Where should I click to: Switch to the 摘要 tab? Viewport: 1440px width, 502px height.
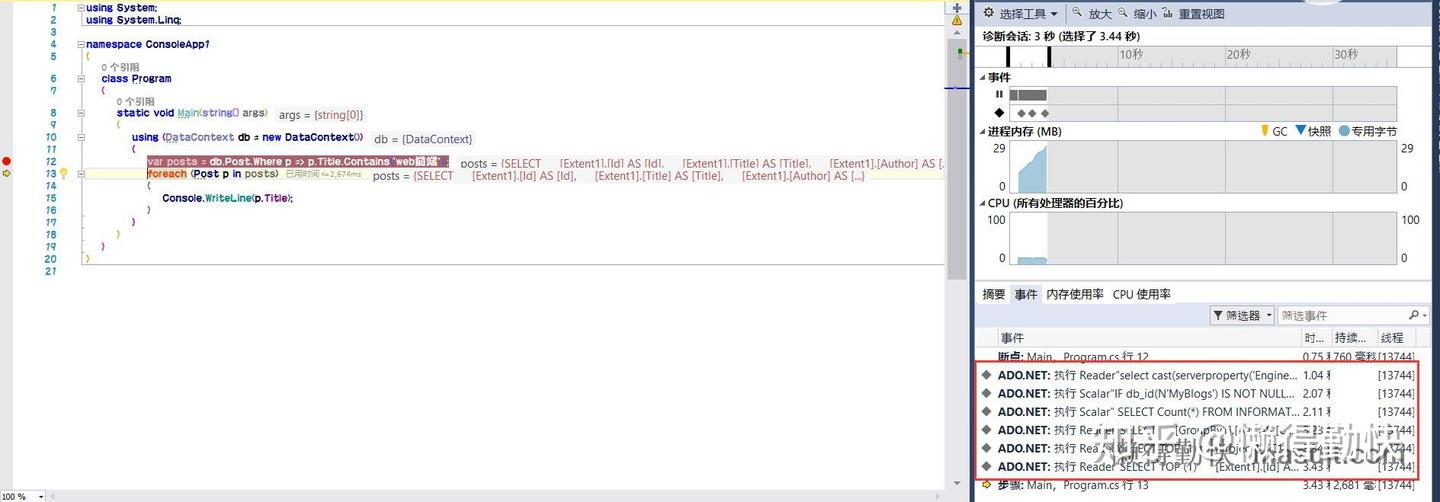tap(994, 294)
